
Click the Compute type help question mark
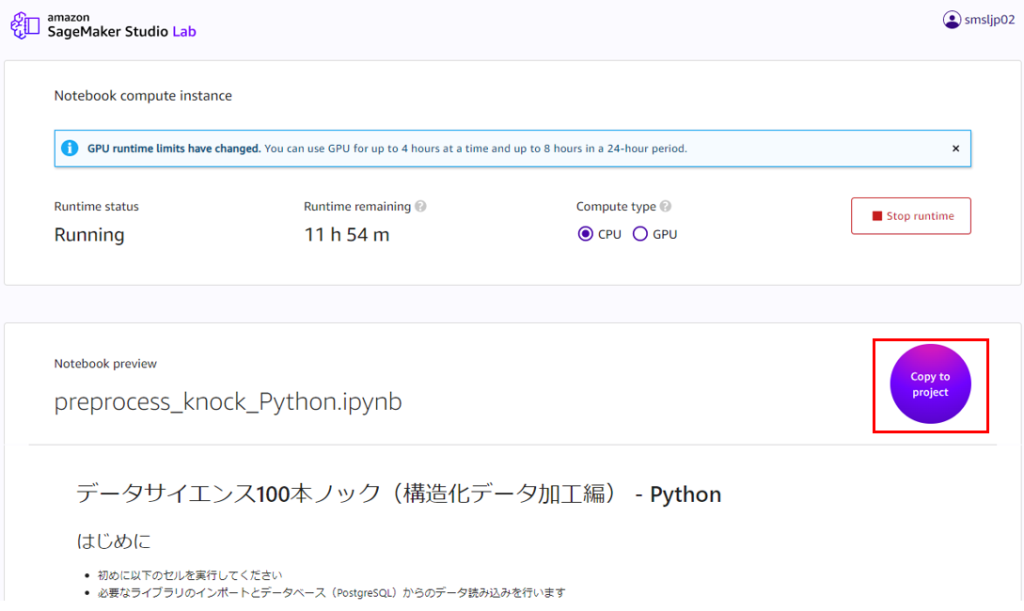(x=666, y=206)
